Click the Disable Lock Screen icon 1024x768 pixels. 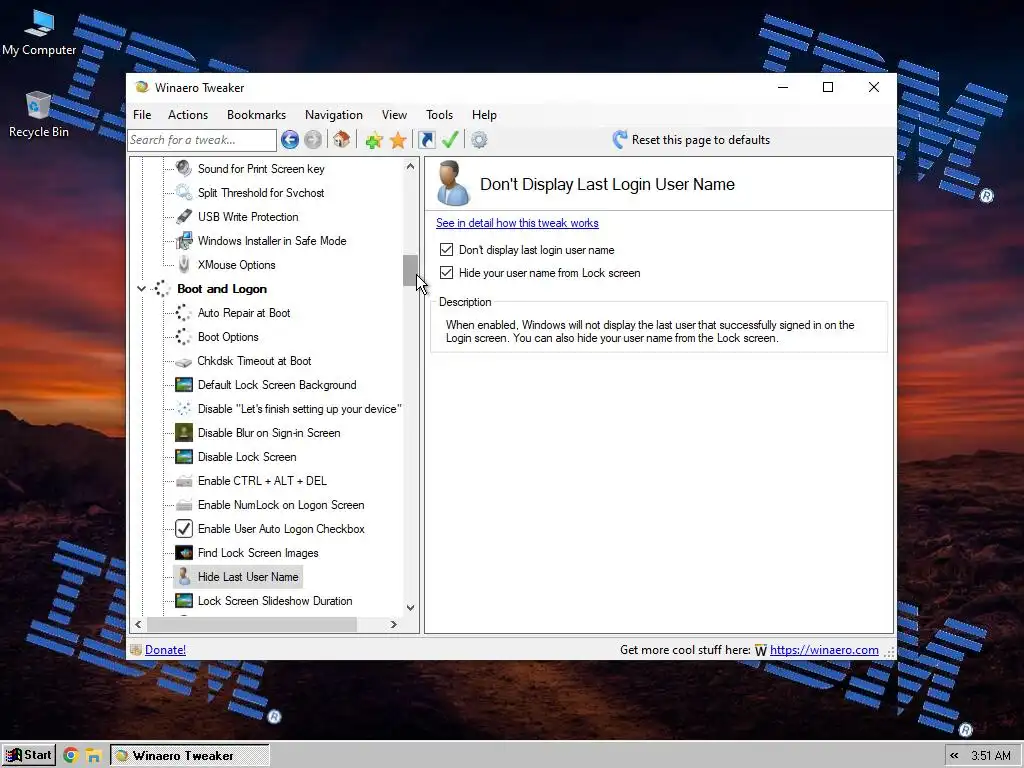184,457
